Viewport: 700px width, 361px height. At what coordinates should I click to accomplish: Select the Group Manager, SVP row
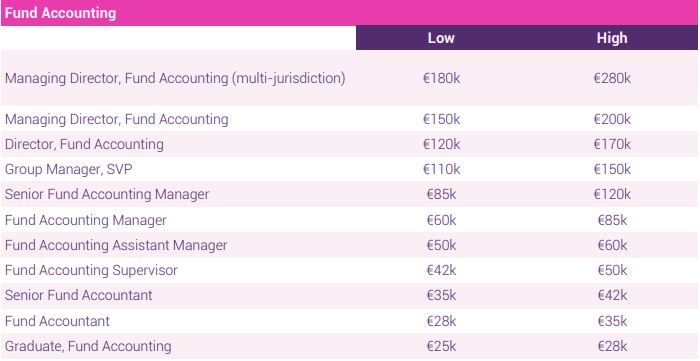point(349,169)
